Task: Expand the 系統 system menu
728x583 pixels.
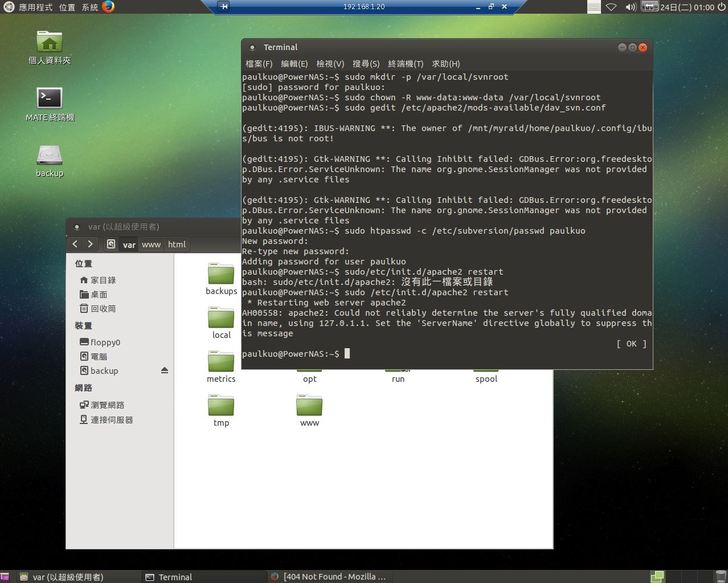Action: click(x=90, y=7)
